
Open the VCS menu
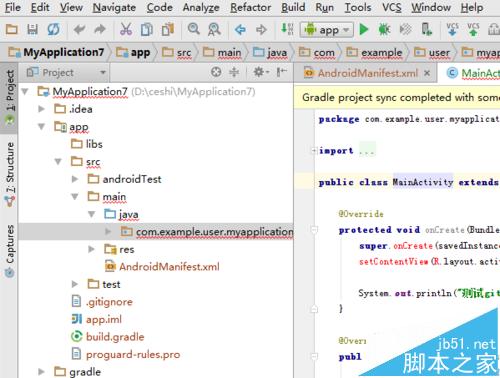(x=392, y=7)
